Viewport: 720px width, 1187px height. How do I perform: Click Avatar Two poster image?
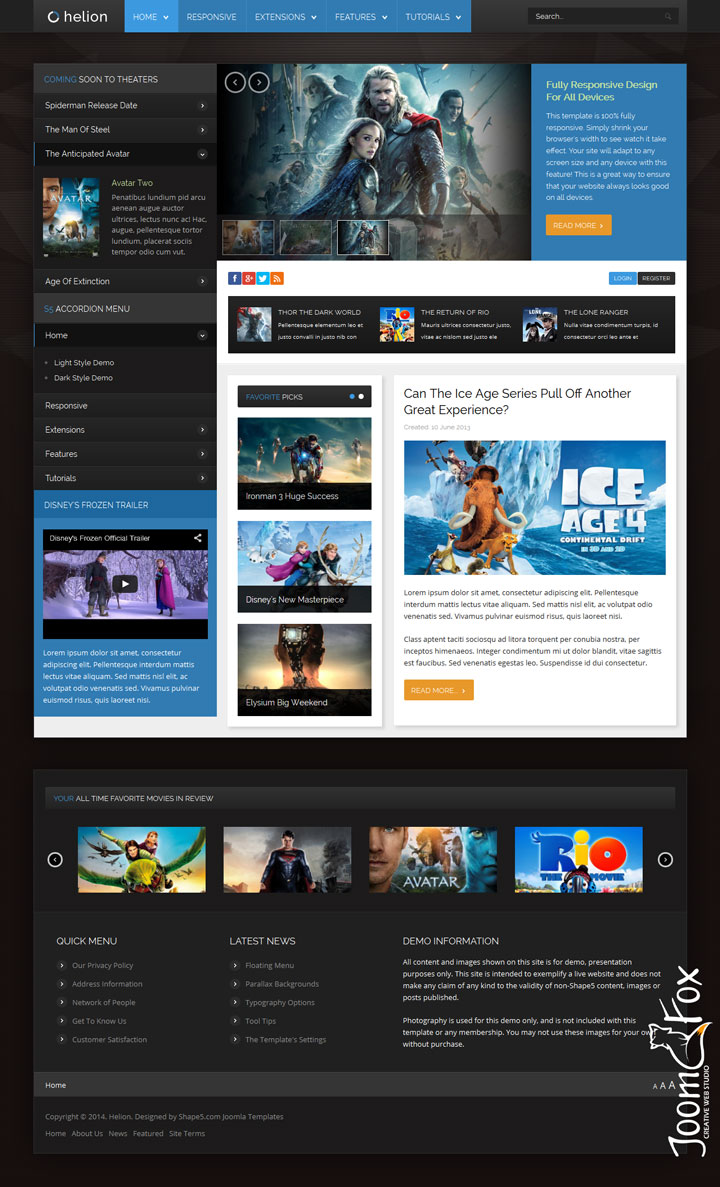(x=71, y=216)
